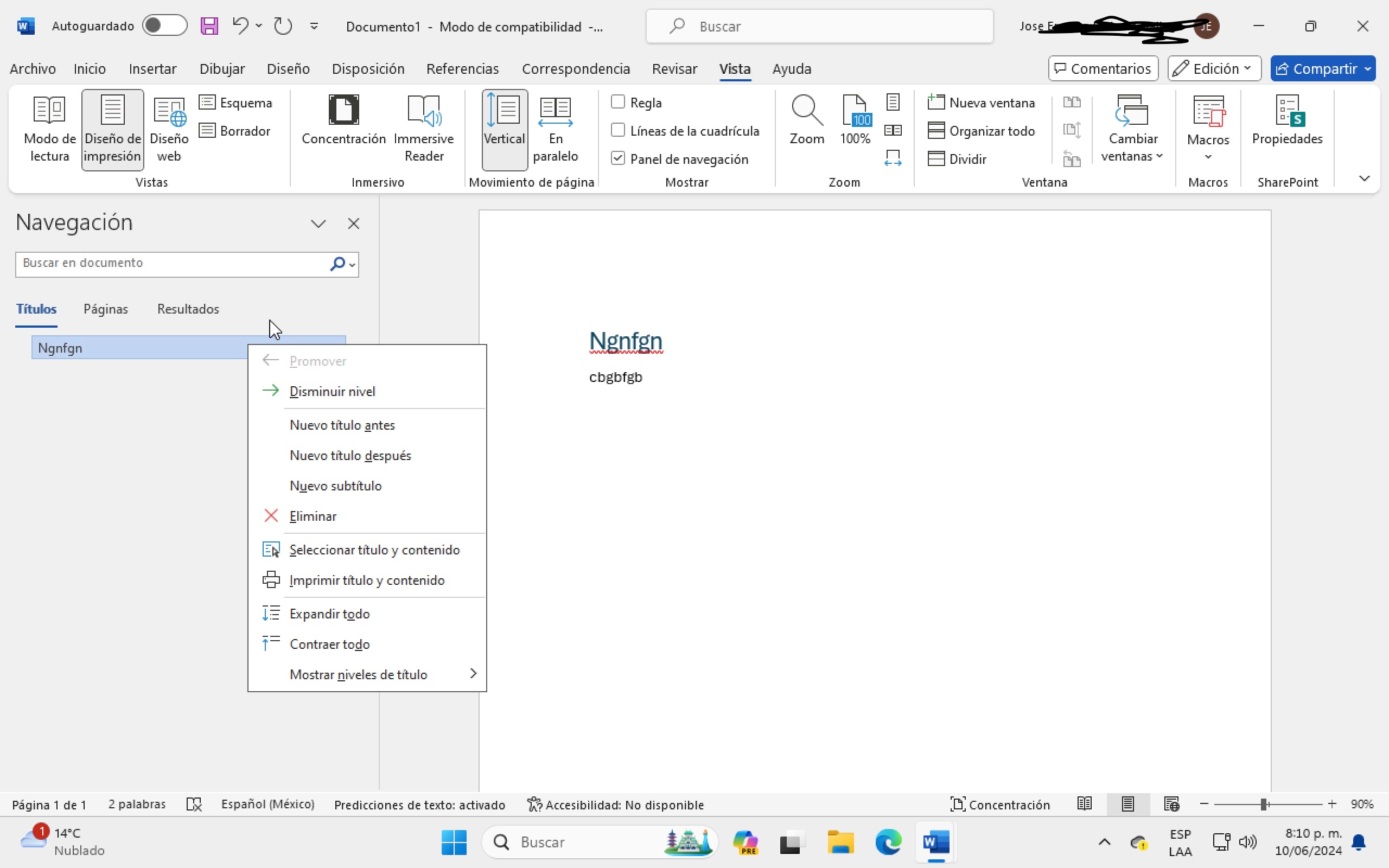Screen dimensions: 1389x868
Task: Open Navegación pane options chevron
Action: click(318, 224)
